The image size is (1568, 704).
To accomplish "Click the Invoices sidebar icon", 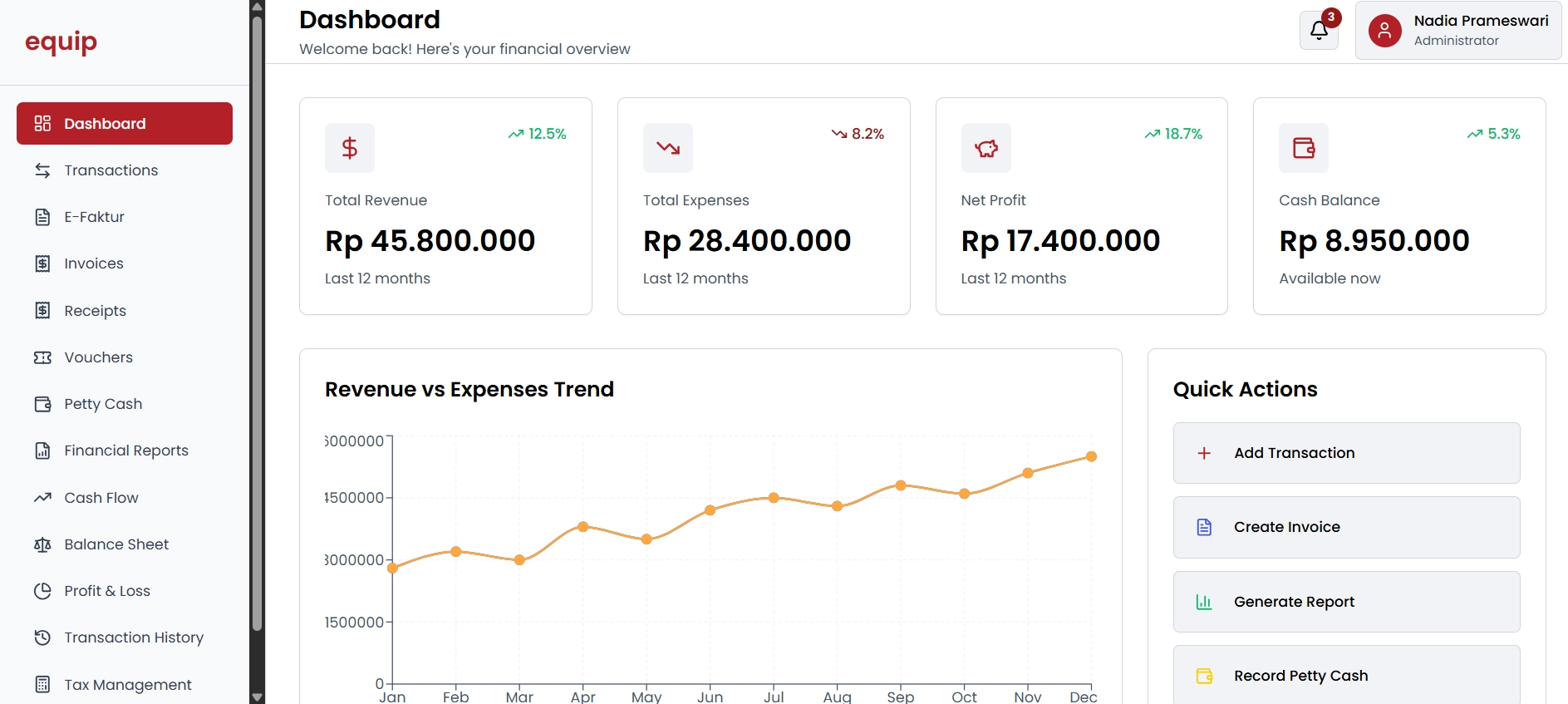I will point(42,263).
